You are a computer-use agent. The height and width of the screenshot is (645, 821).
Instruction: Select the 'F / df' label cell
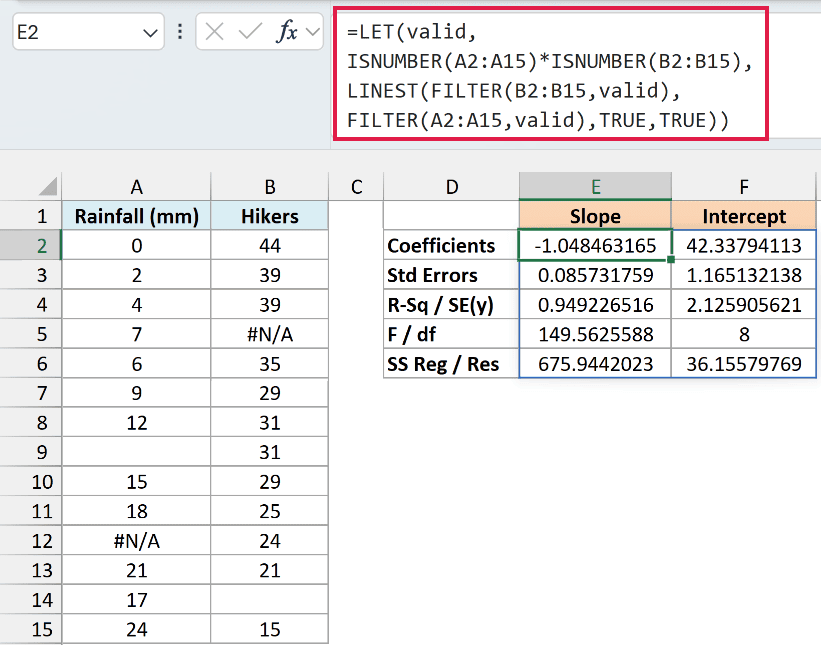[x=451, y=334]
